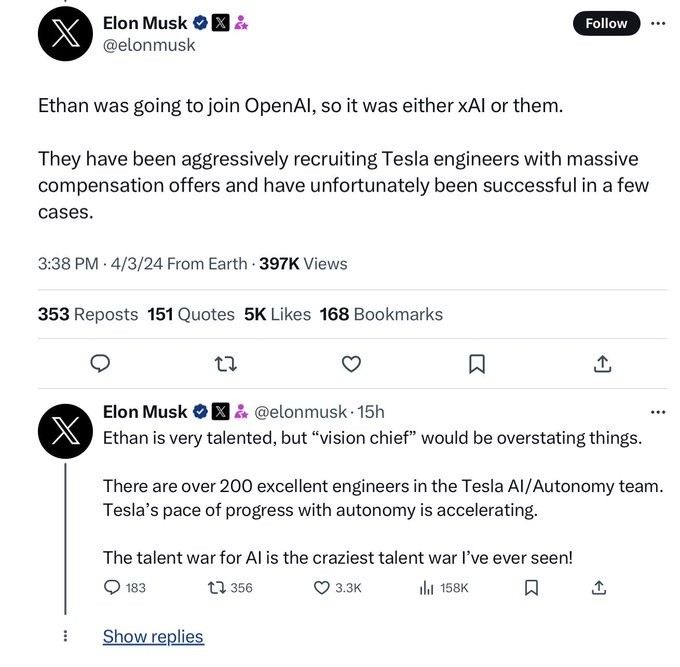Viewport: 680px width, 667px height.
Task: Repost the reply showing 356 reposts
Action: click(217, 588)
